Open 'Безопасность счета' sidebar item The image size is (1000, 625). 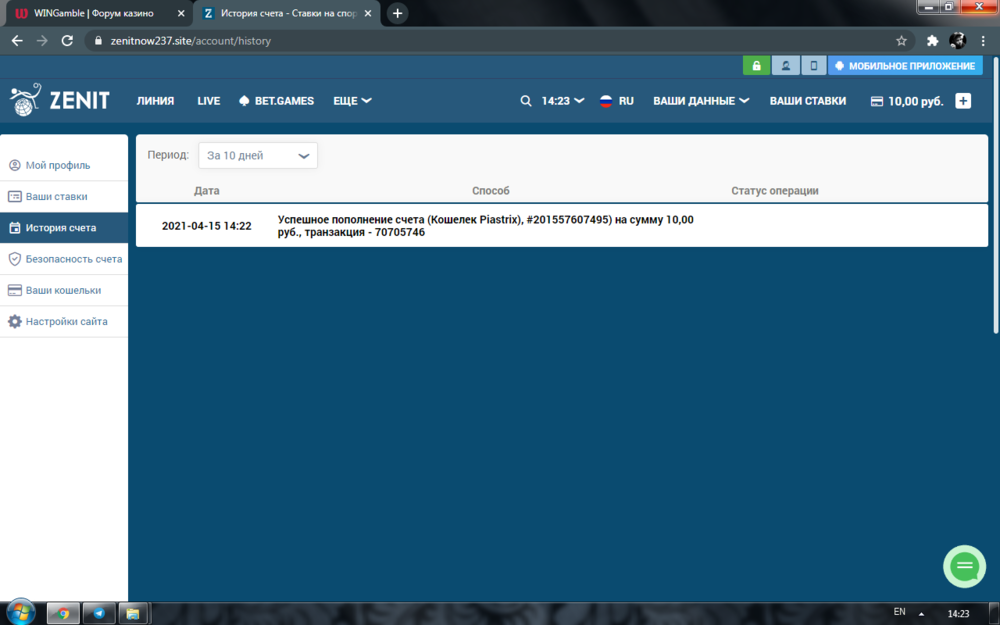[73, 259]
